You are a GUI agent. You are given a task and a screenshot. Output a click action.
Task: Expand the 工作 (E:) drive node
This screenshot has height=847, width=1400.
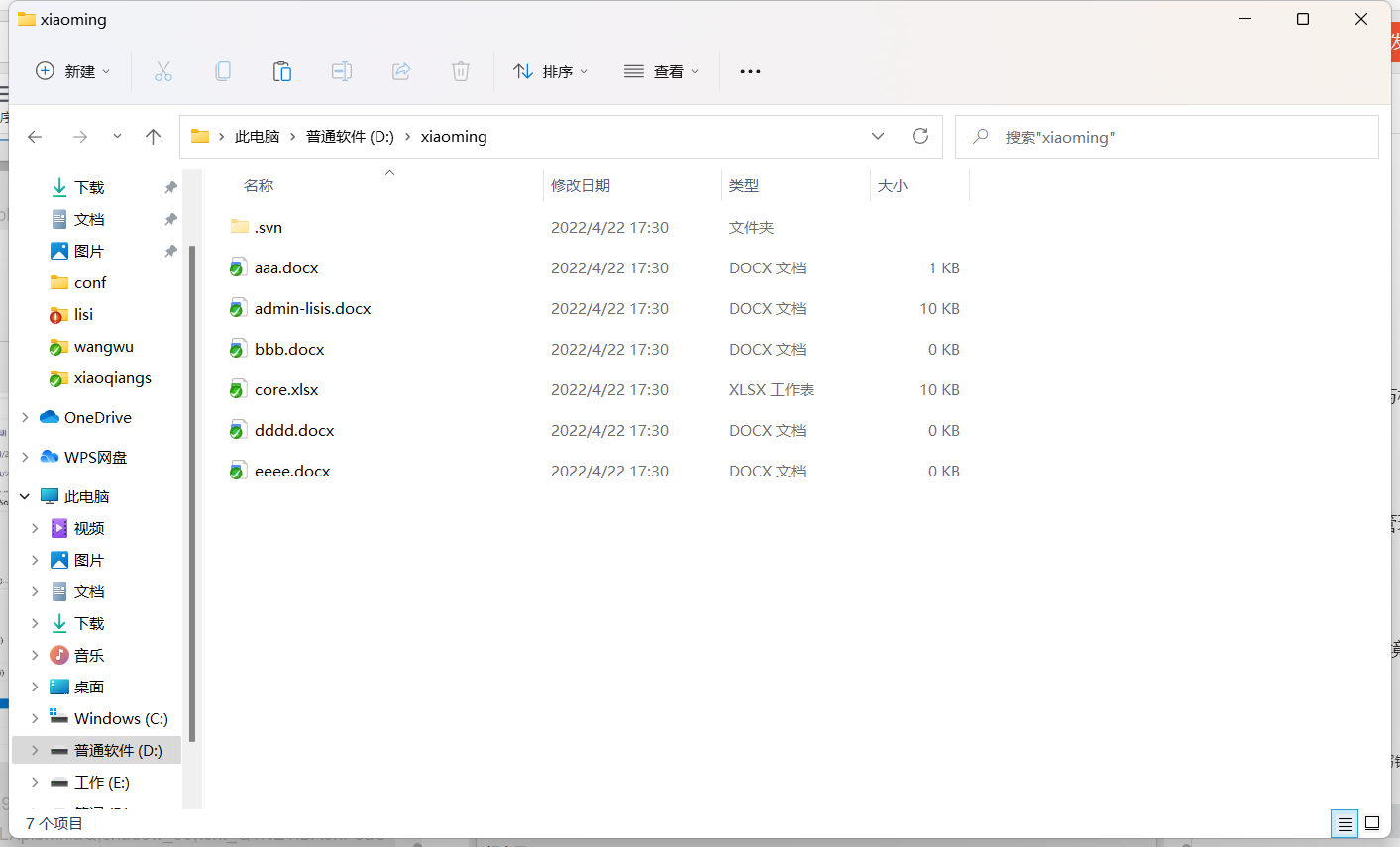point(35,782)
